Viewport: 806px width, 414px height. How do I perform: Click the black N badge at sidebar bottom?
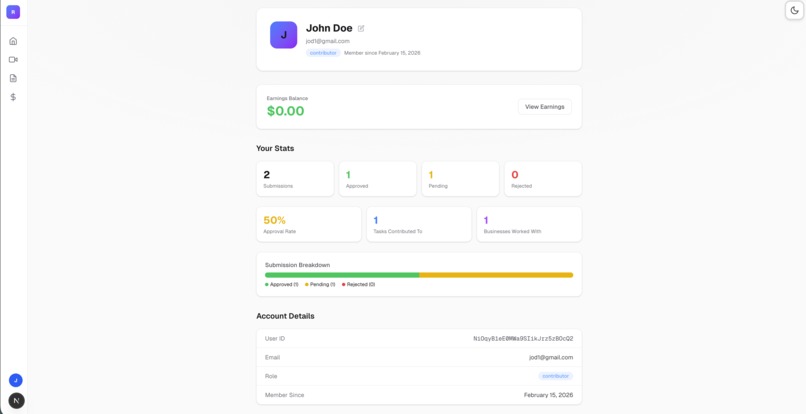(x=16, y=401)
